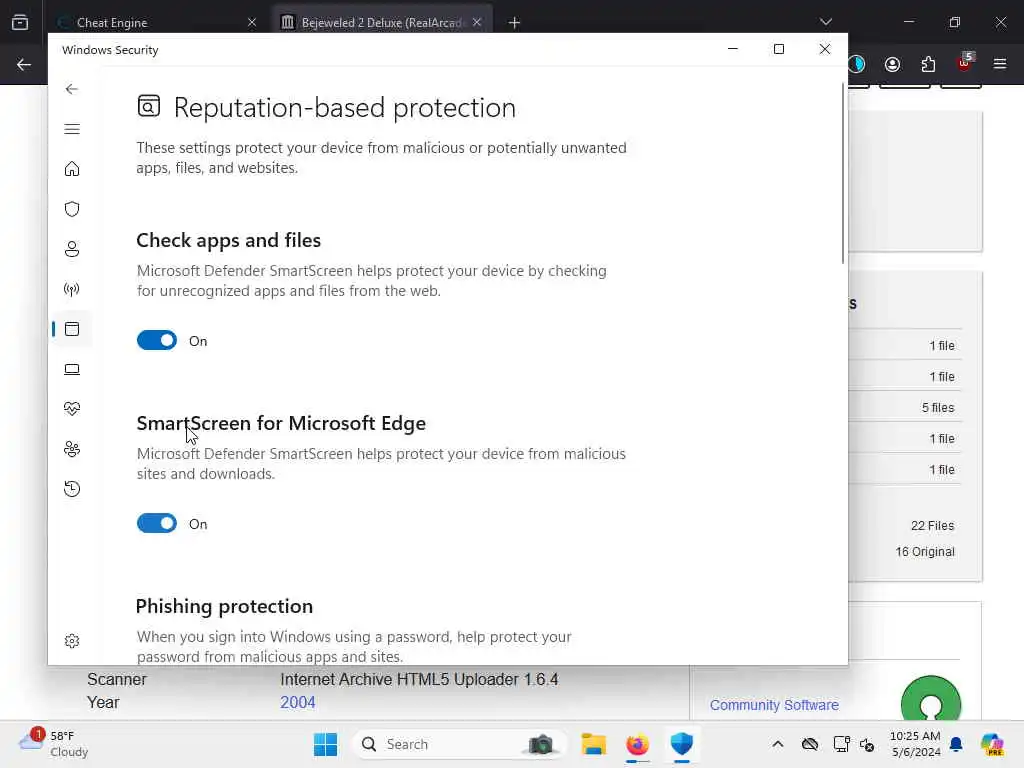Click the '16 Original' entry
This screenshot has height=768, width=1024.
tap(925, 552)
